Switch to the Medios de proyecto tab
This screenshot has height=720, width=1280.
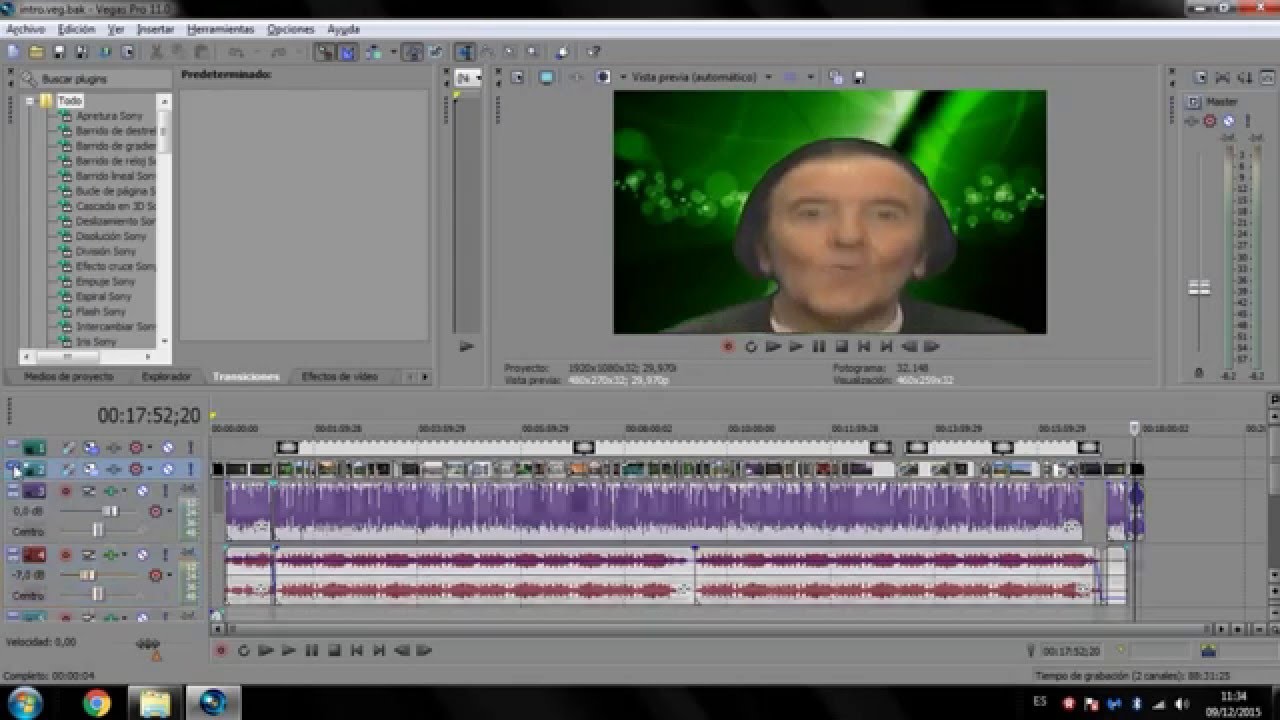click(x=68, y=377)
